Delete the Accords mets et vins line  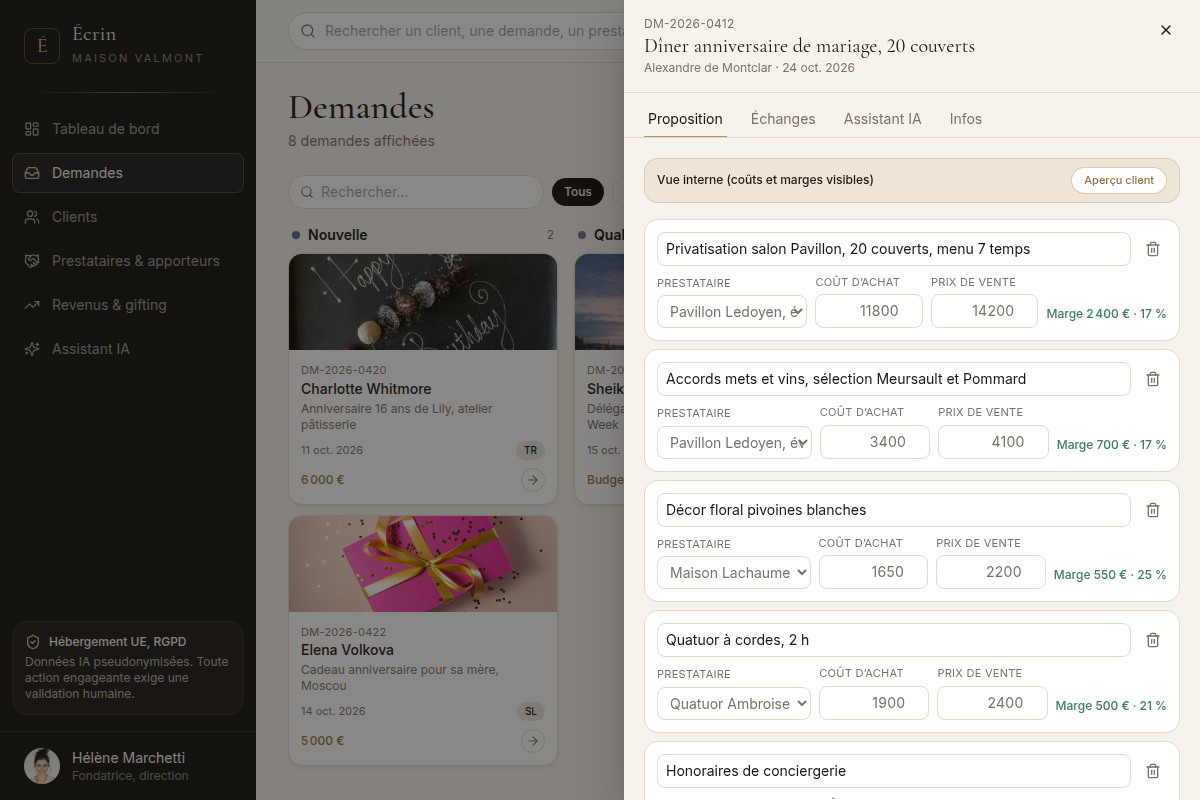pos(1153,379)
